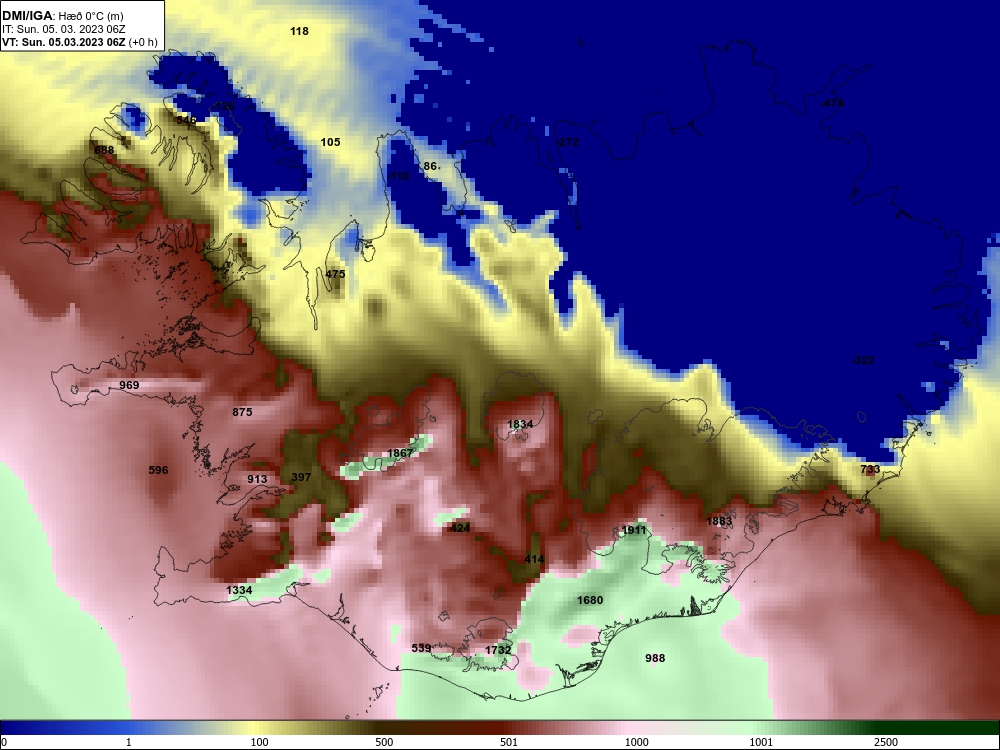Click the map value 105

coord(330,142)
